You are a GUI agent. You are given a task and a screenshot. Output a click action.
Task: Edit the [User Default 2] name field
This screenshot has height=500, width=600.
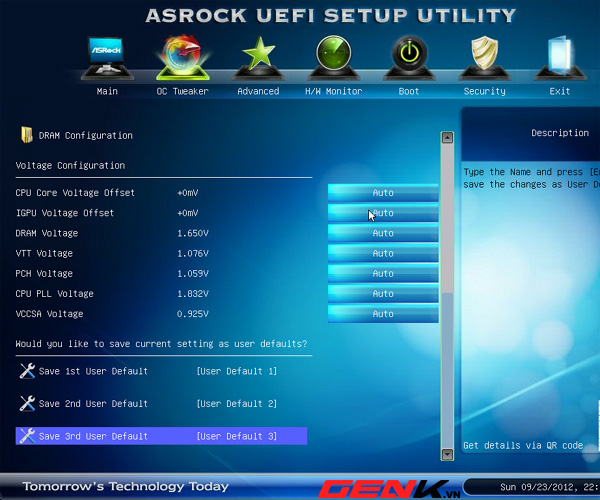(236, 404)
